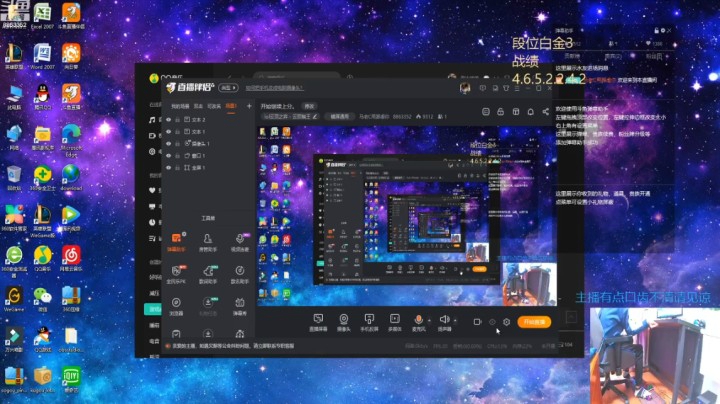Click the share icon above the preview
This screenshot has height=404, width=720.
[546, 112]
